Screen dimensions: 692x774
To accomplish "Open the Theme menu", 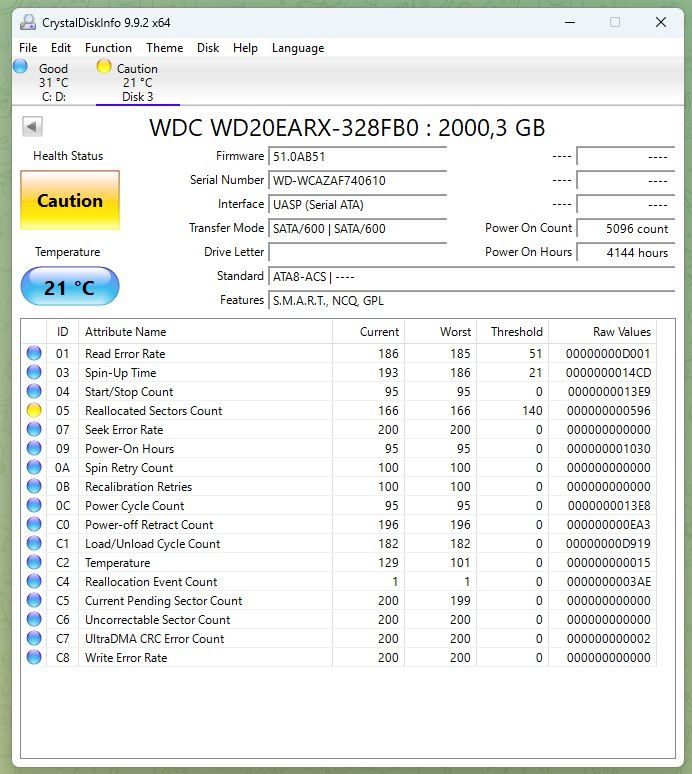I will (x=164, y=48).
